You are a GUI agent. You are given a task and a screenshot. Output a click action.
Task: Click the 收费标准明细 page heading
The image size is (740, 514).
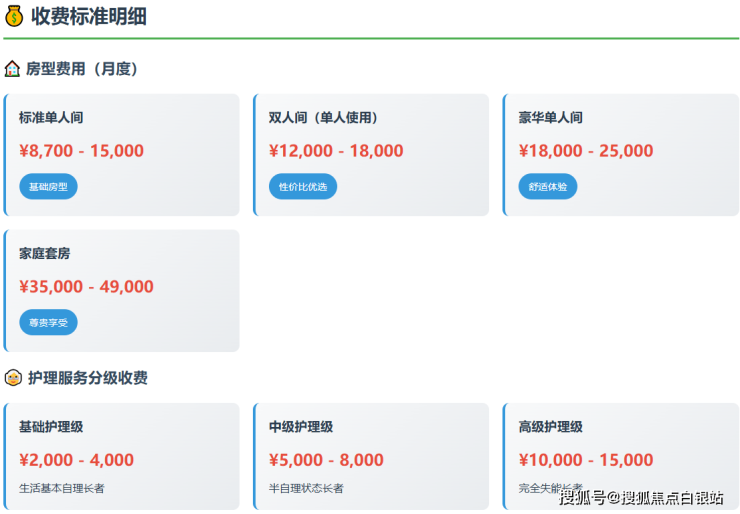[89, 16]
